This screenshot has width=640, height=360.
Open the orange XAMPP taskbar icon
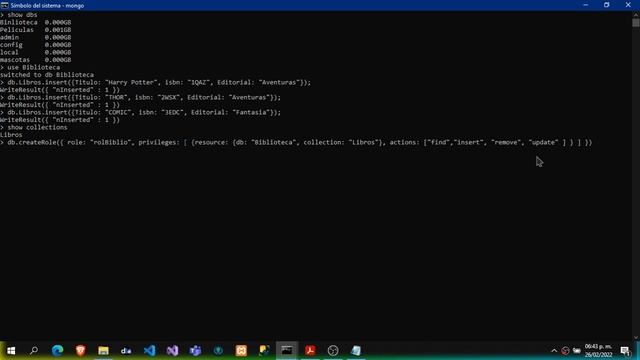click(x=241, y=350)
